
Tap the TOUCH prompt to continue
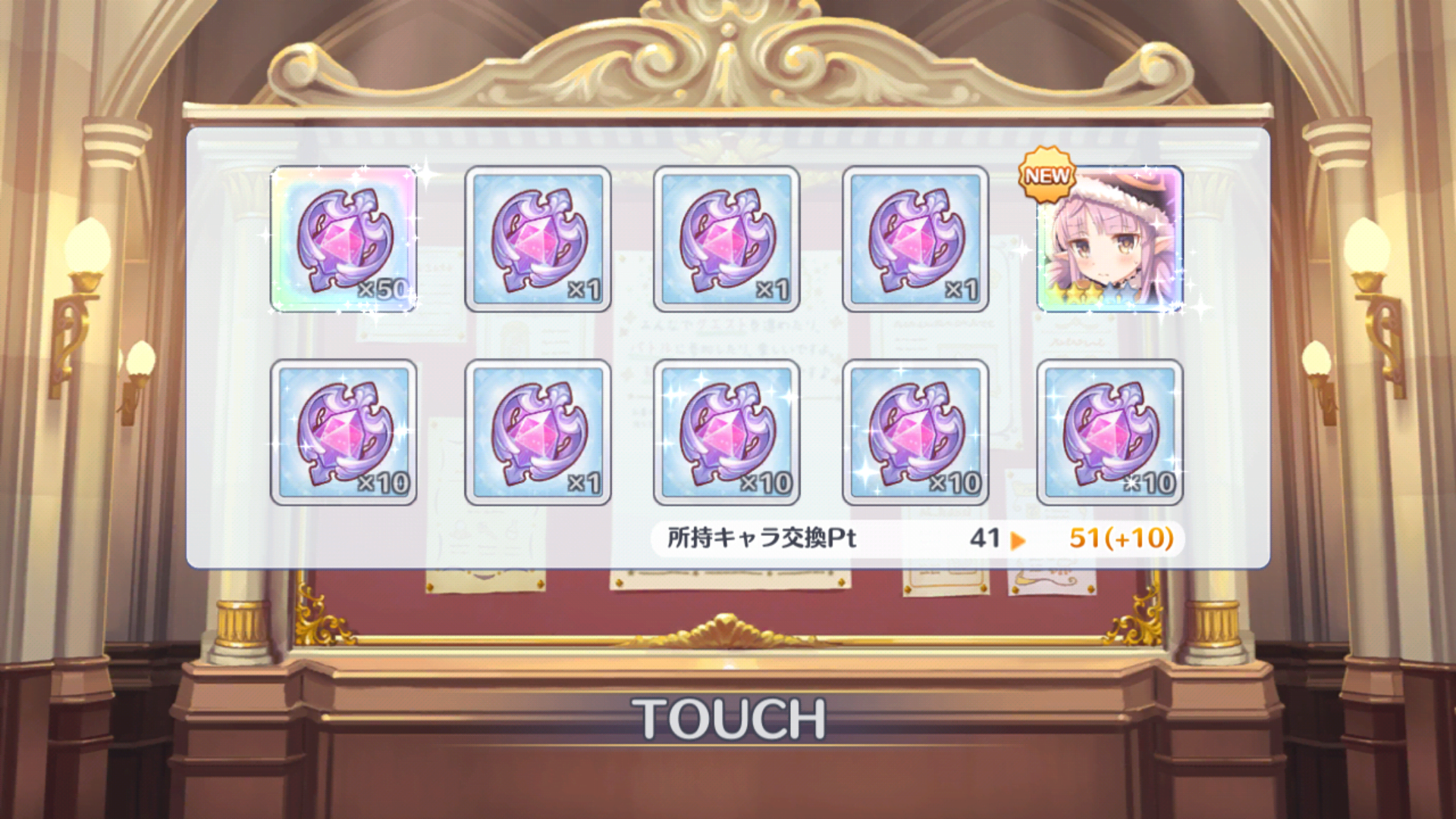pyautogui.click(x=729, y=719)
